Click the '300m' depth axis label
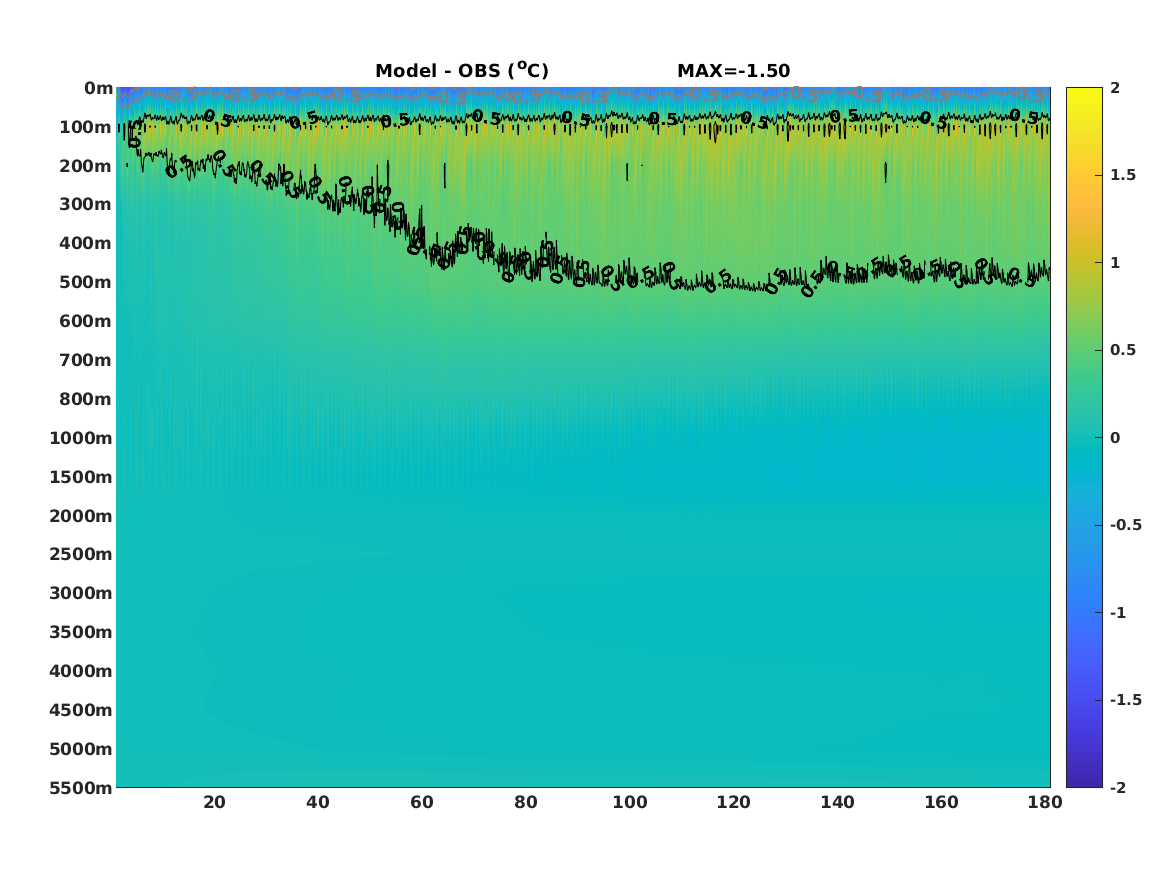The height and width of the screenshot is (875, 1167). (86, 205)
